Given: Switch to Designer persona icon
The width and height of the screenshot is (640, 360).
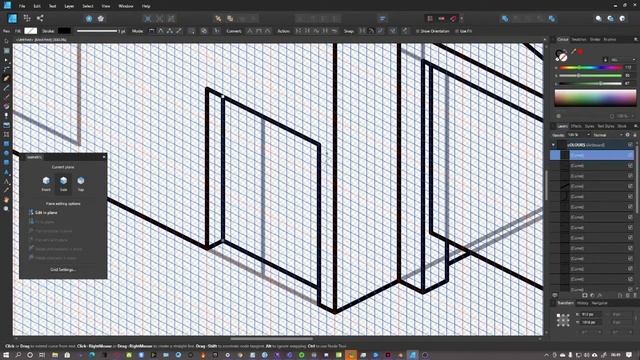Looking at the screenshot, I should pyautogui.click(x=13, y=18).
